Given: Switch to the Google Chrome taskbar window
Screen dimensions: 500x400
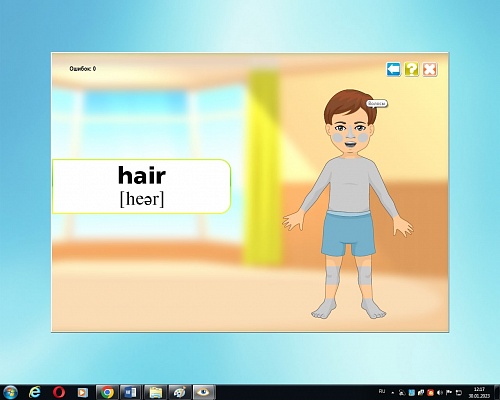Looking at the screenshot, I should [x=107, y=392].
